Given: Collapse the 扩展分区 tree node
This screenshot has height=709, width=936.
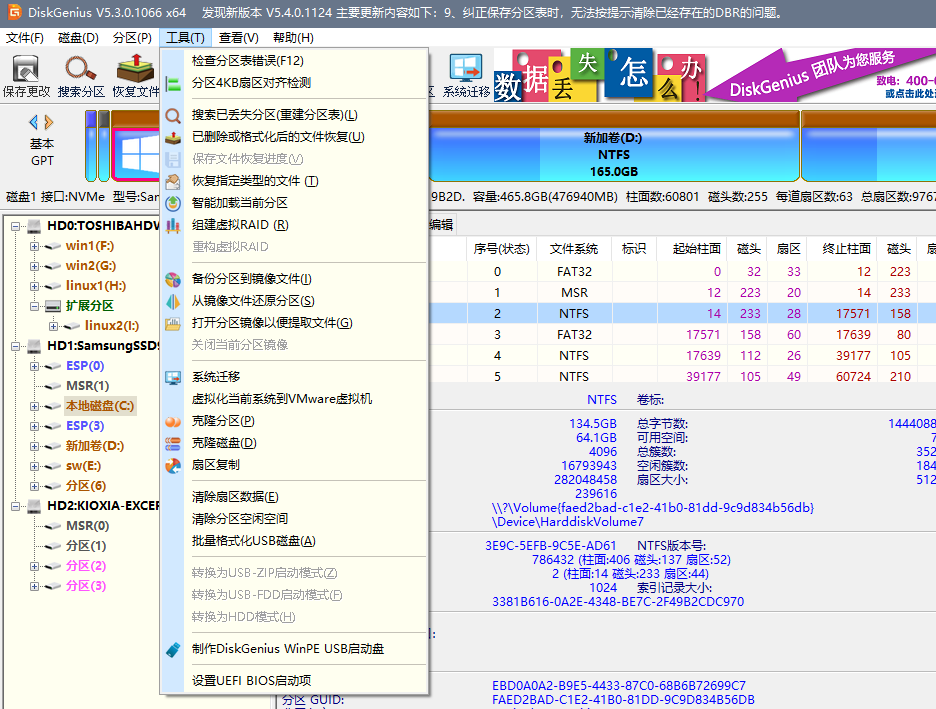Looking at the screenshot, I should (x=35, y=306).
